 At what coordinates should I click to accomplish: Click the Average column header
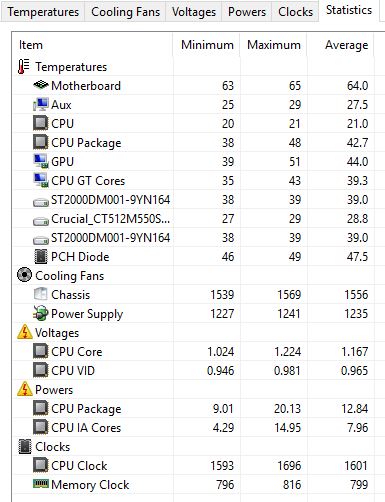coord(340,45)
